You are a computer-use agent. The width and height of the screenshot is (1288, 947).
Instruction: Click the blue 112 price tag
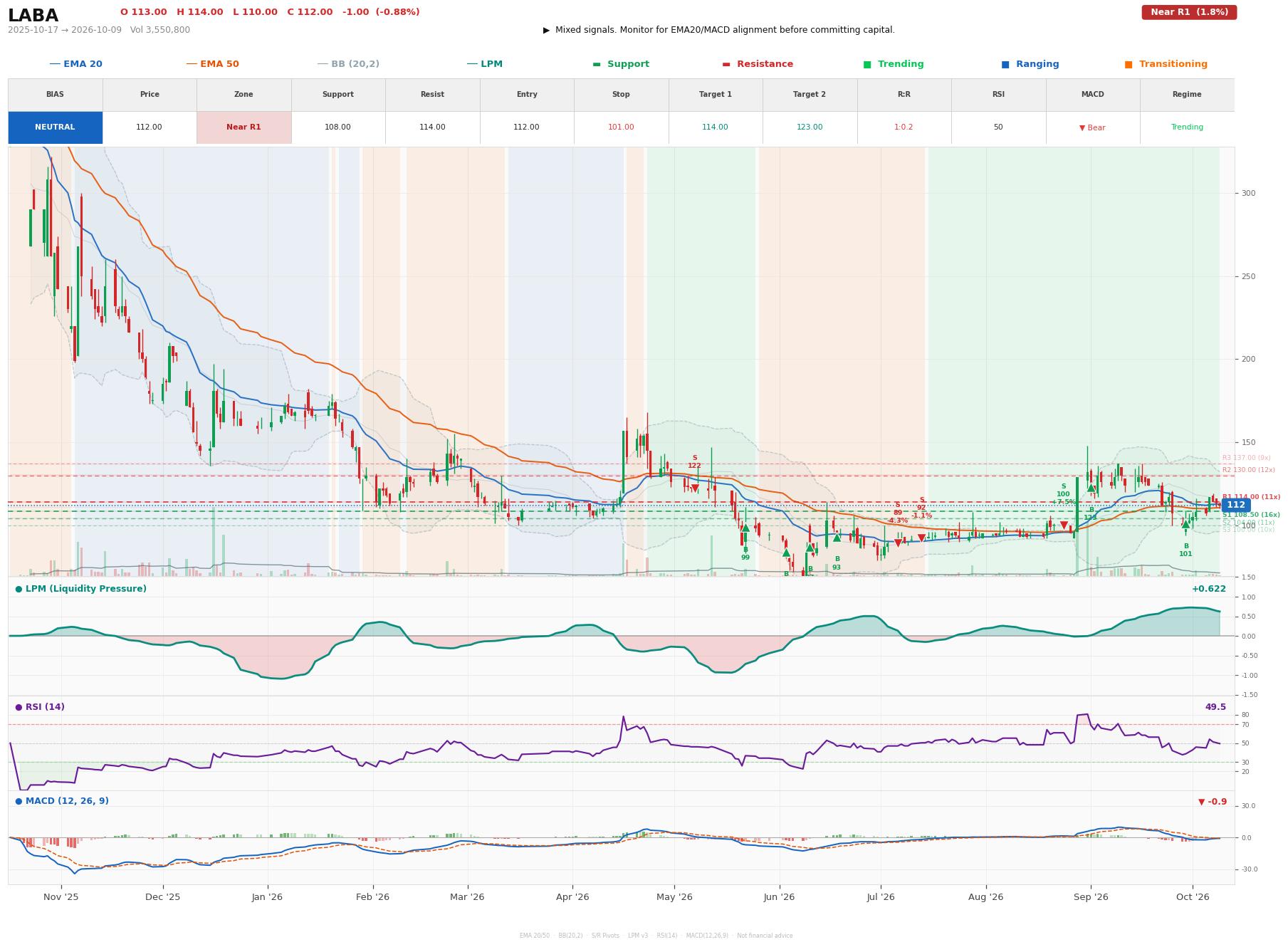click(x=1235, y=505)
